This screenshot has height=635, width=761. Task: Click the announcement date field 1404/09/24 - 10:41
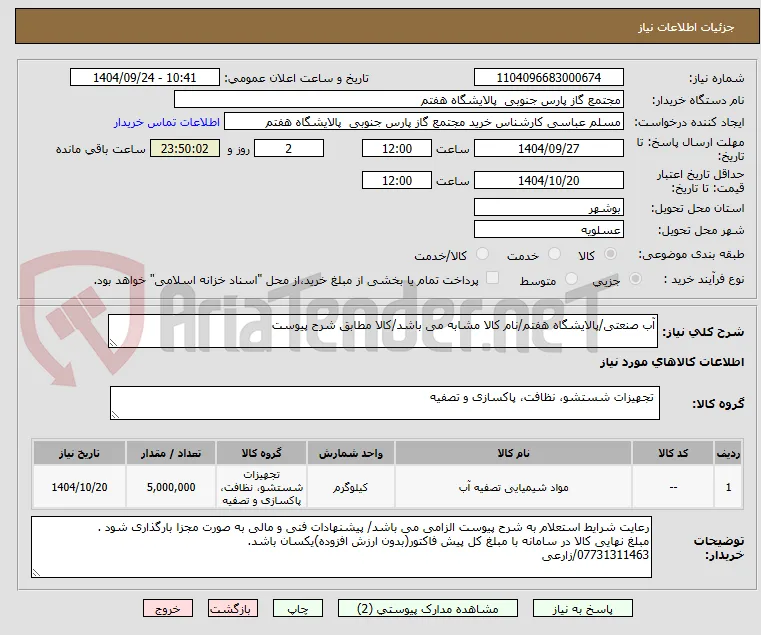(x=145, y=78)
